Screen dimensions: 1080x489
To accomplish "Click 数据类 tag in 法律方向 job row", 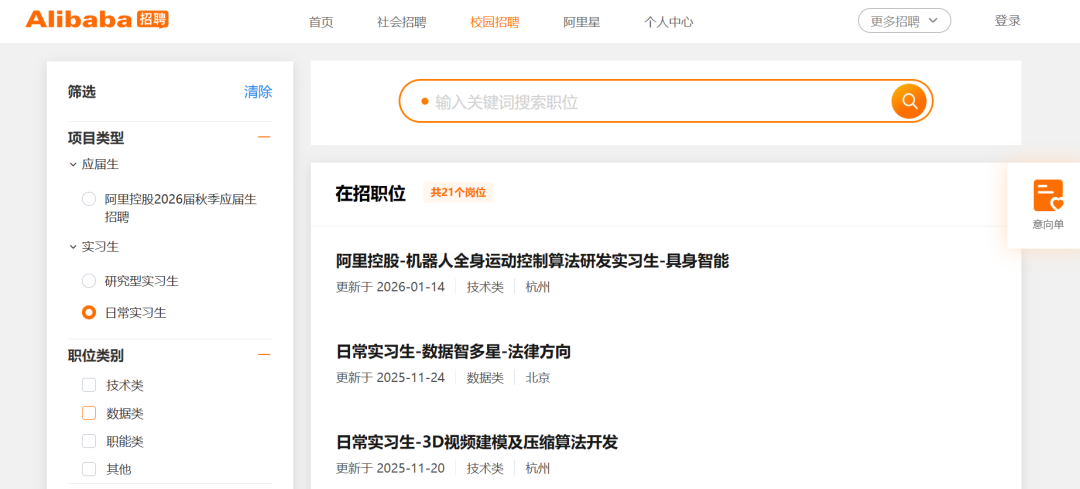I will pyautogui.click(x=486, y=377).
